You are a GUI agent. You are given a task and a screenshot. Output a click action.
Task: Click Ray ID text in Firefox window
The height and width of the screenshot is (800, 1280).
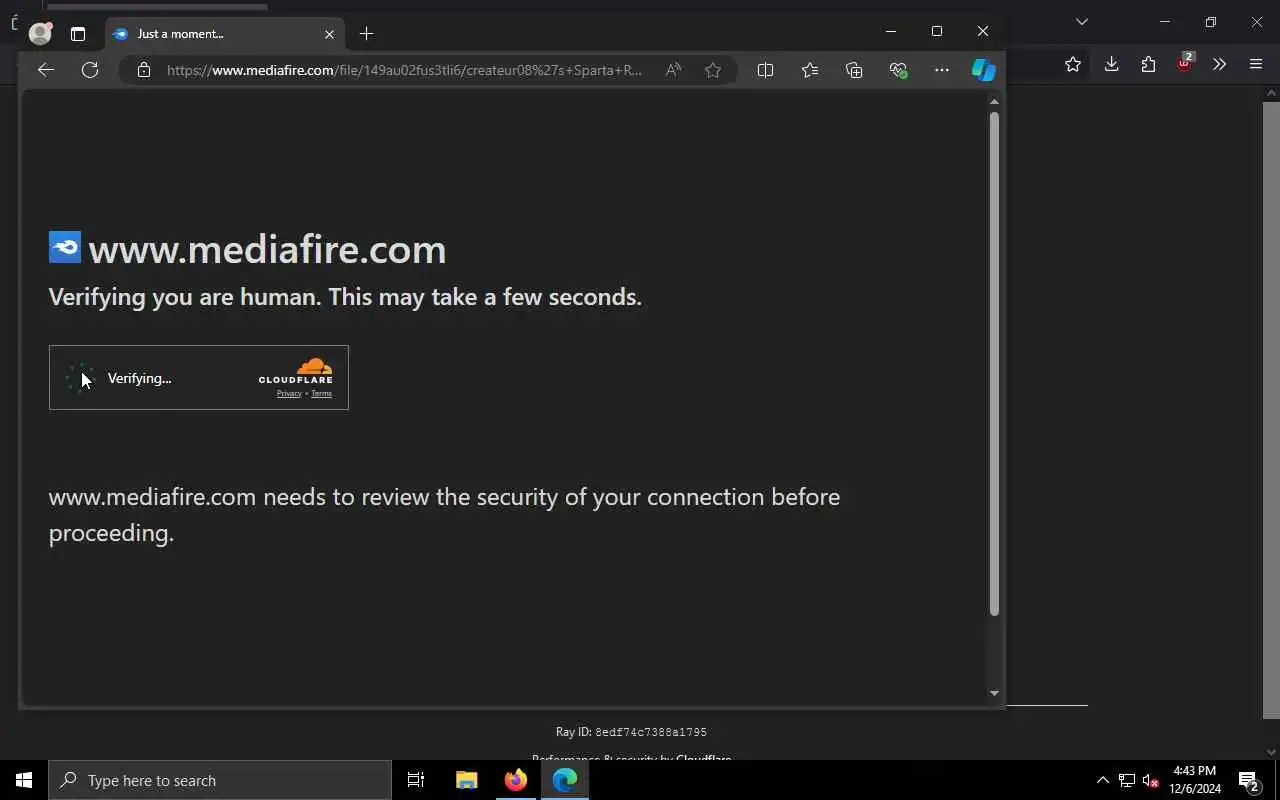[x=631, y=732]
